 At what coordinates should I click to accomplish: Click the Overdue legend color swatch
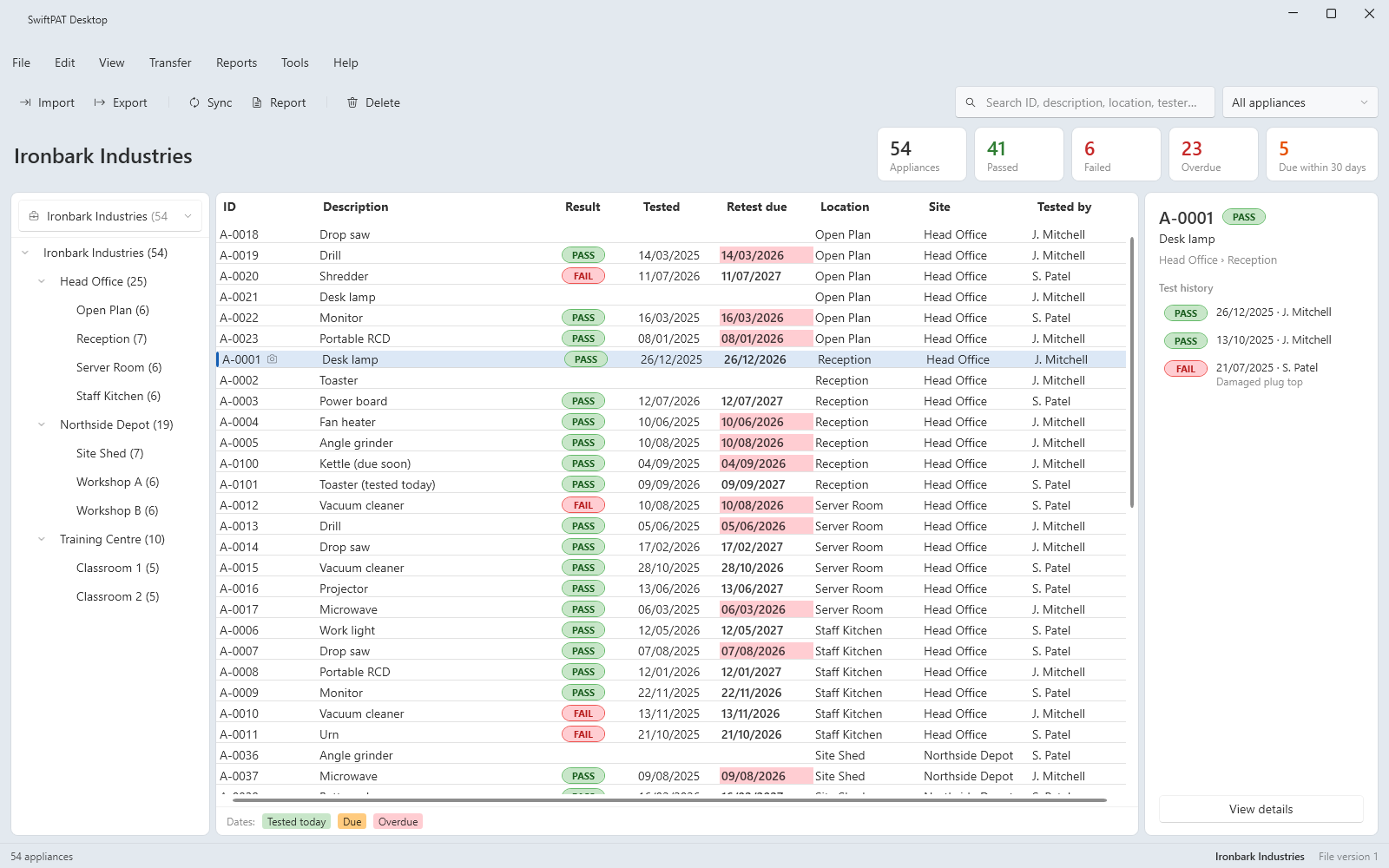(x=398, y=822)
